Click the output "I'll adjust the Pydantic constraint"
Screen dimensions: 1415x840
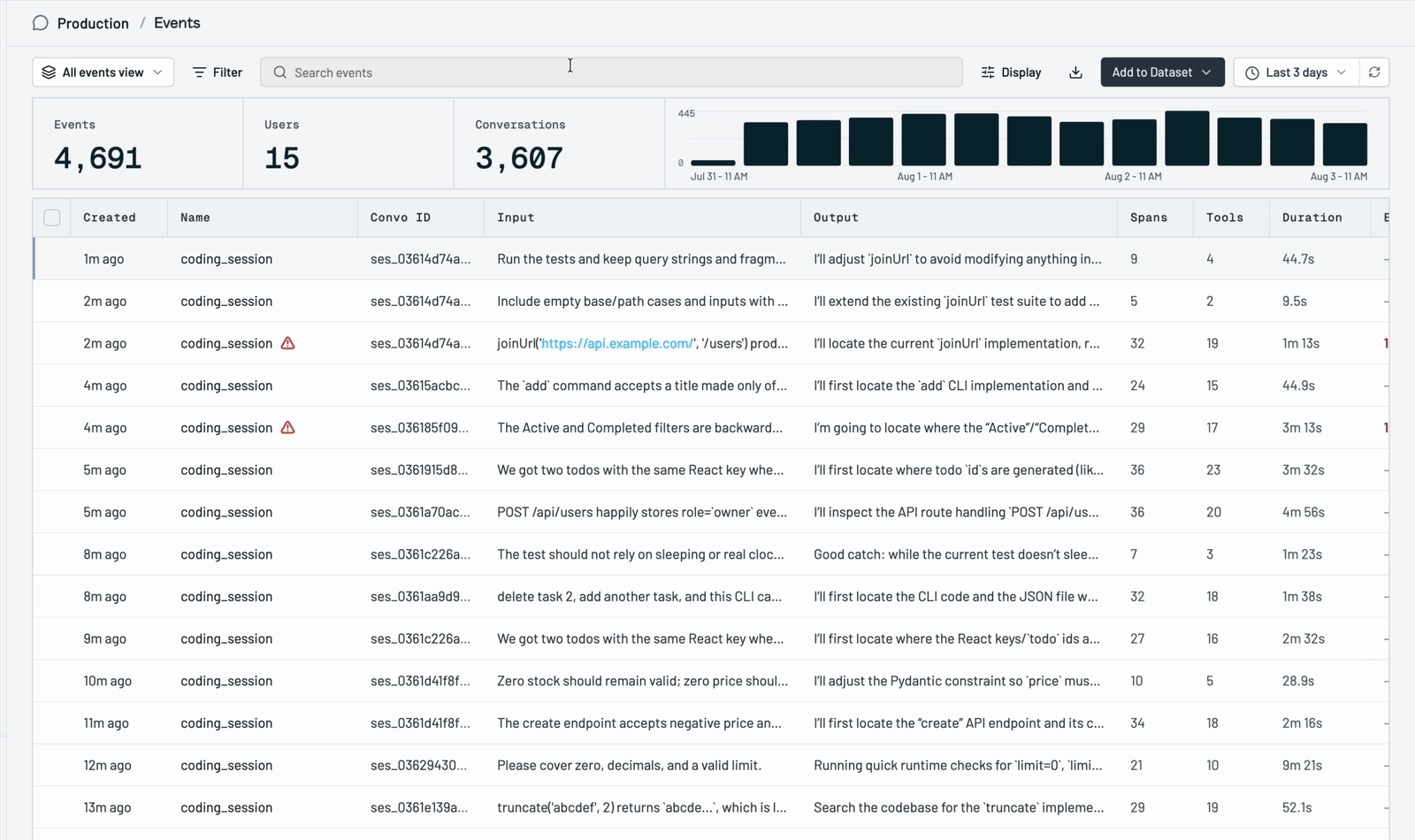coord(957,681)
